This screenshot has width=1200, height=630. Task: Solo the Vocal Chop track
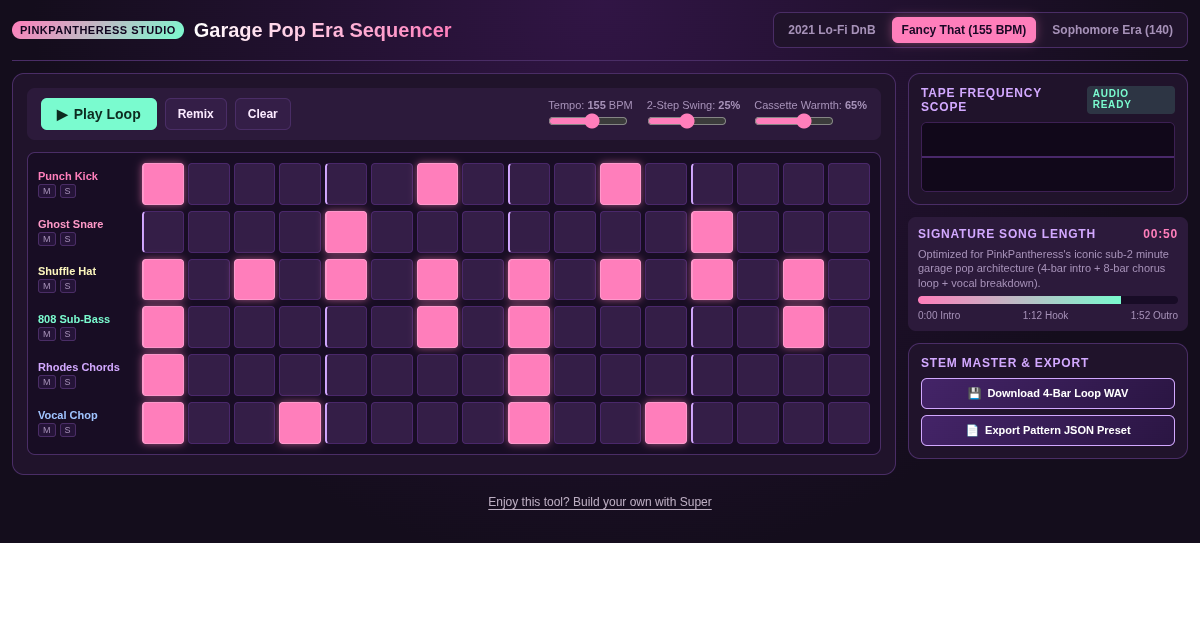click(x=68, y=430)
